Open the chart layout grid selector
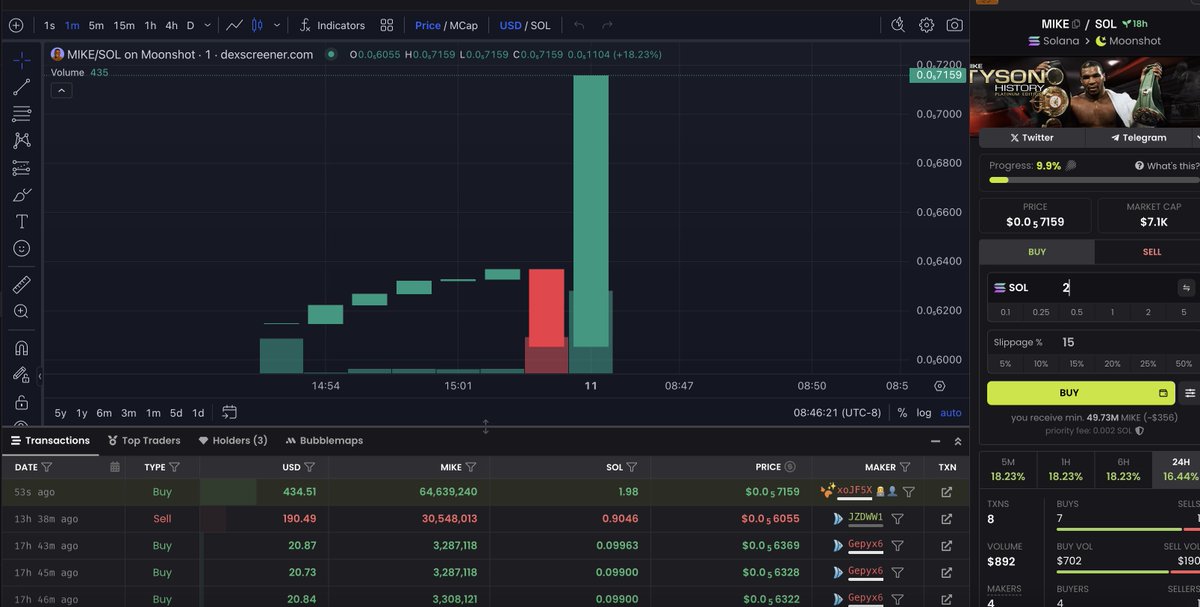This screenshot has height=607, width=1200. click(x=387, y=25)
